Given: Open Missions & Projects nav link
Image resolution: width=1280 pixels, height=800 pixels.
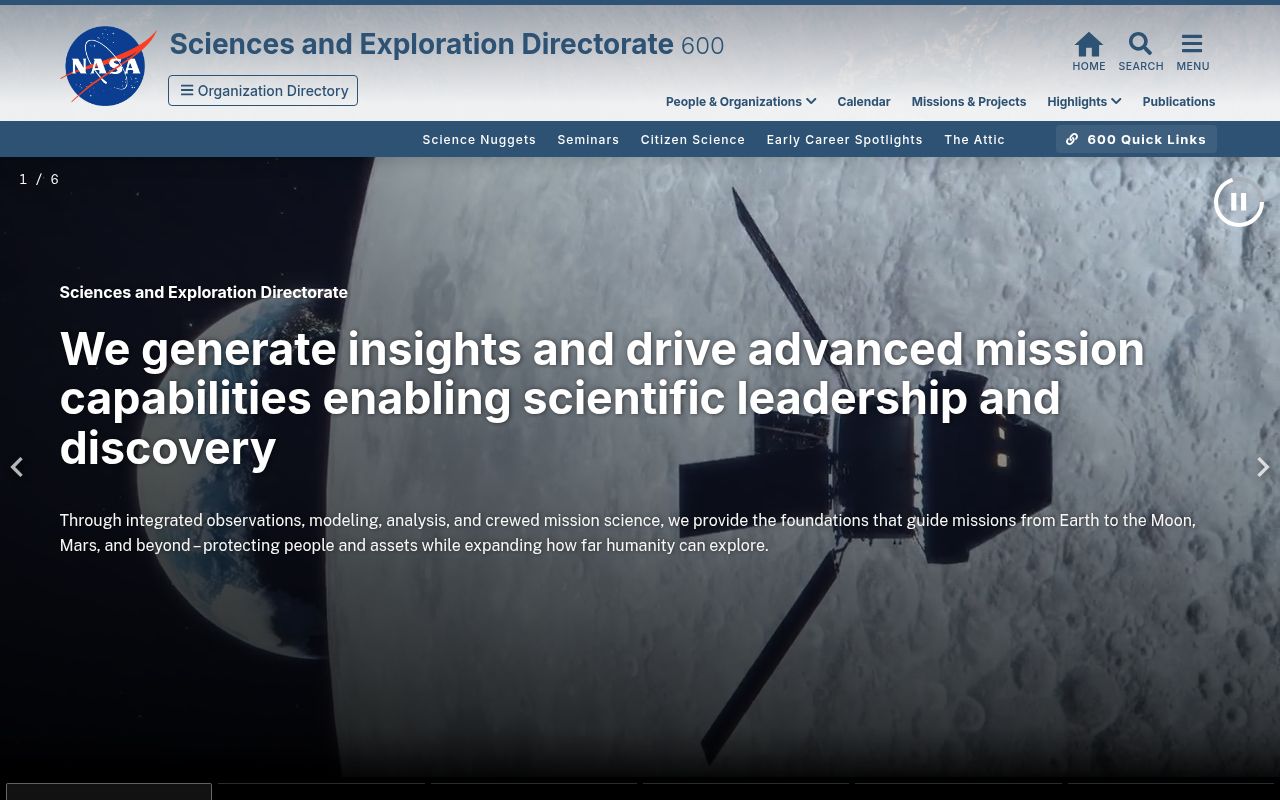Looking at the screenshot, I should 969,101.
